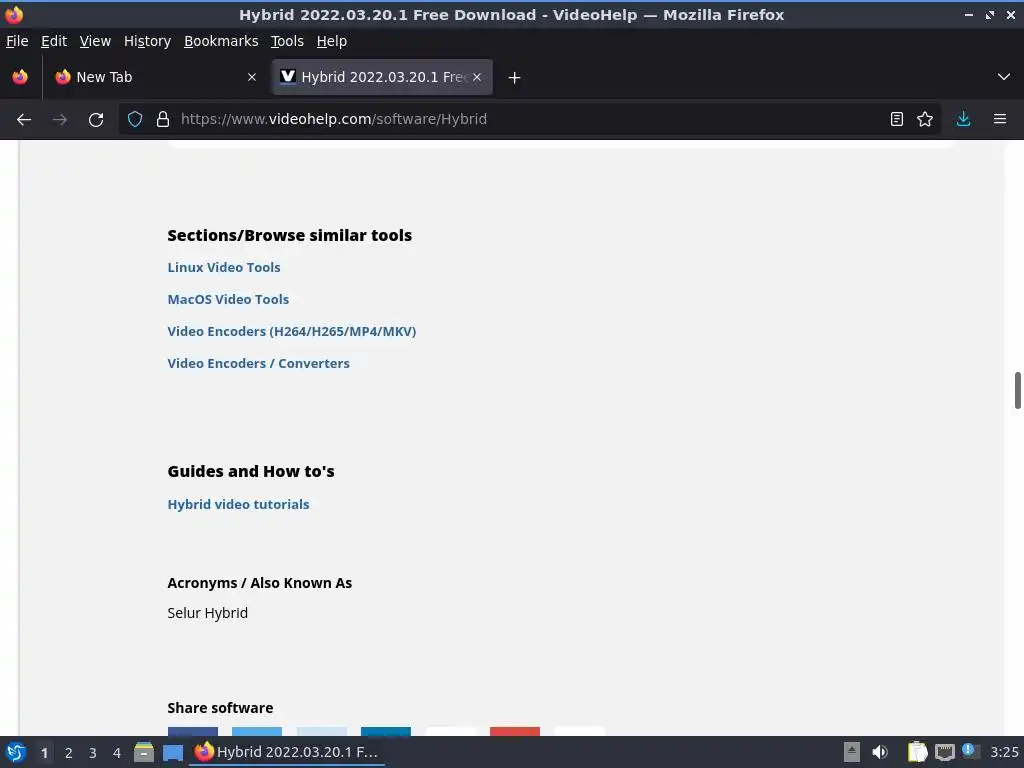Click the 'Acronyms / Also Known As' heading
The image size is (1024, 768).
(x=260, y=583)
